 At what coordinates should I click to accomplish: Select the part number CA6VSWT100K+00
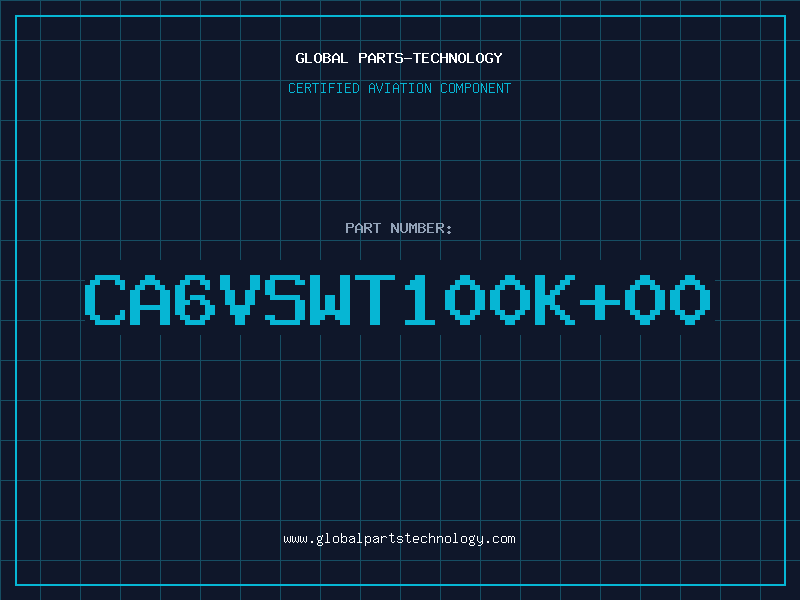tap(397, 299)
